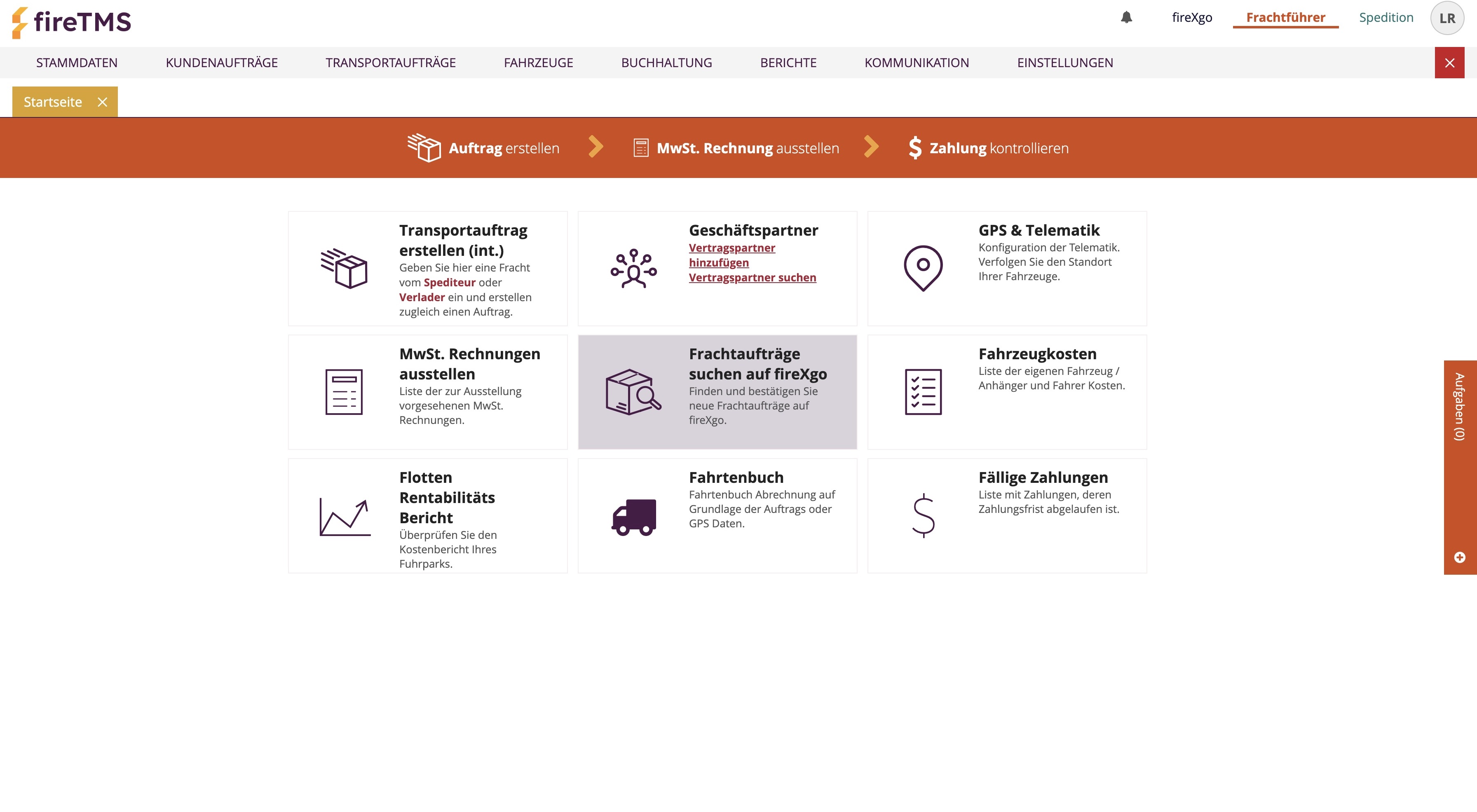
Task: Click the Fahrtenbuch truck icon
Action: click(x=634, y=517)
